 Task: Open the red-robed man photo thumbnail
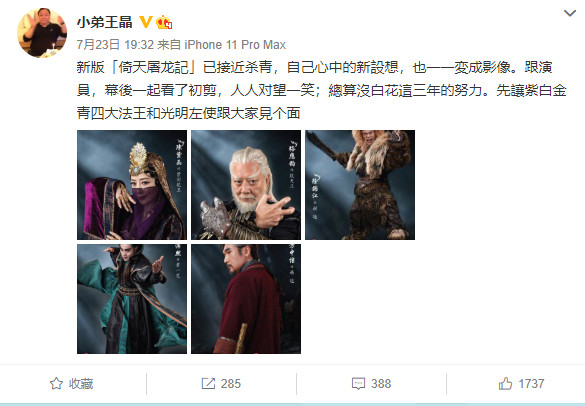click(246, 299)
